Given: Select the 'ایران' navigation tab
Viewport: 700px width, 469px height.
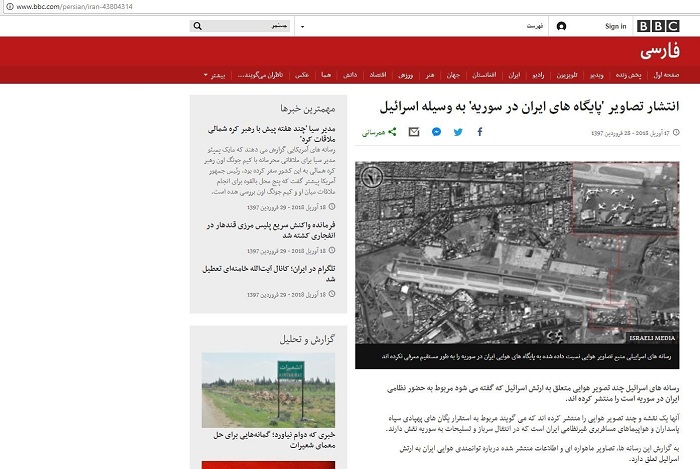Looking at the screenshot, I should click(x=514, y=75).
